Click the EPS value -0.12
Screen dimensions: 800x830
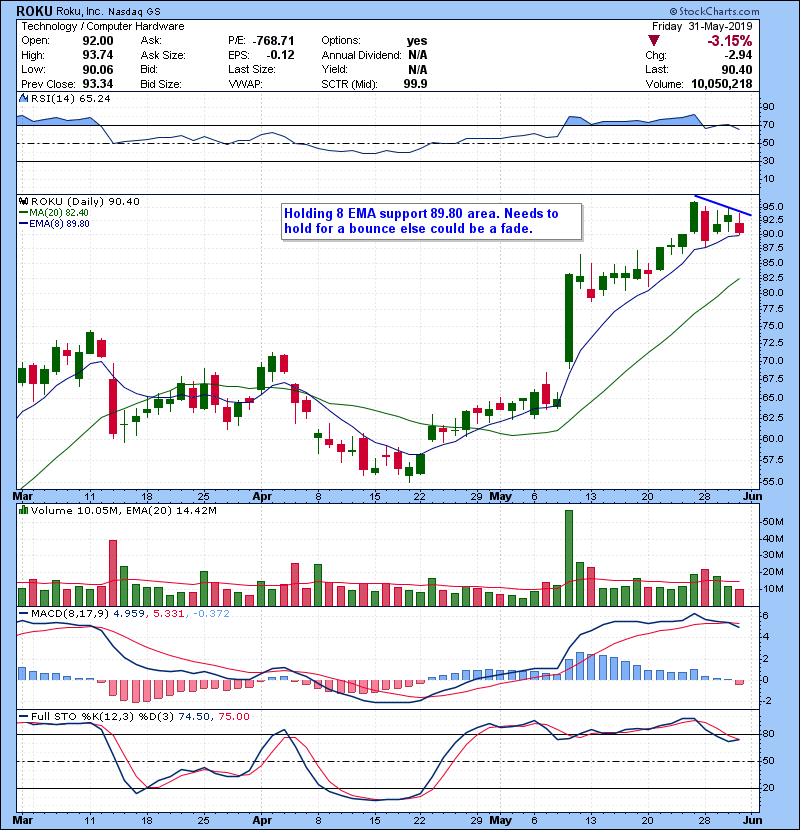[x=280, y=55]
